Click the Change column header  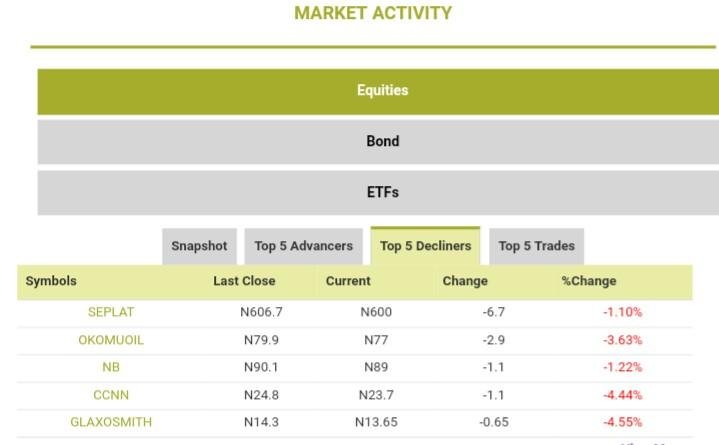click(465, 281)
